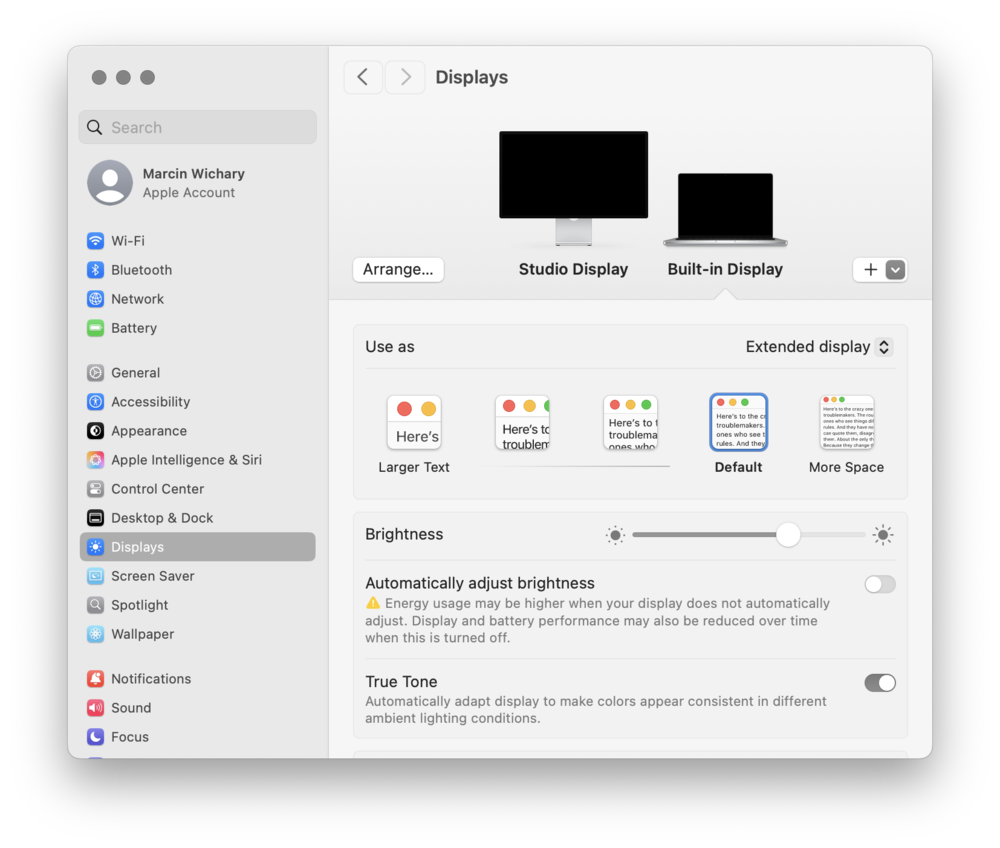Choose the Default resolution thumbnail

click(739, 422)
